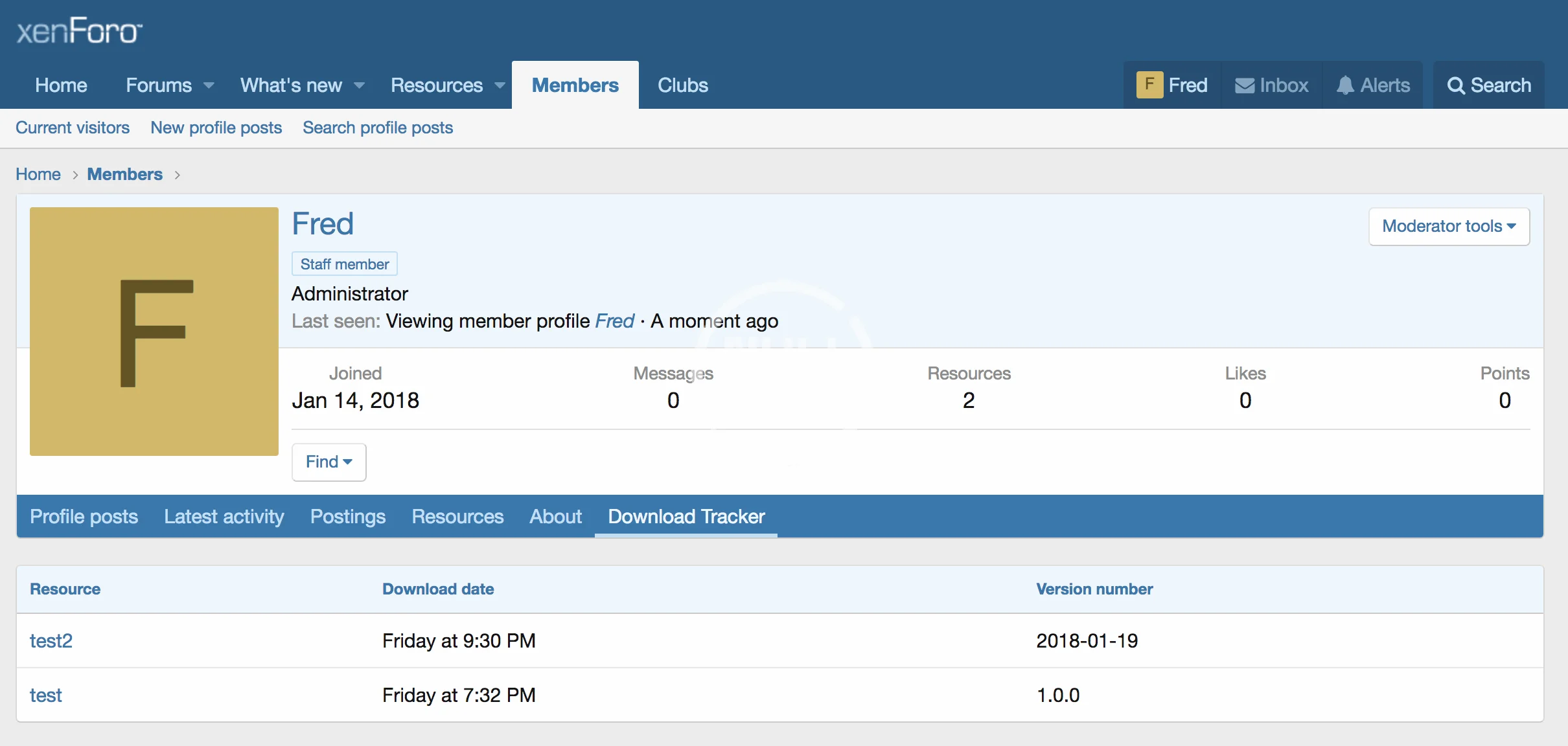Open the Find dropdown button
The height and width of the screenshot is (746, 1568).
(x=329, y=462)
